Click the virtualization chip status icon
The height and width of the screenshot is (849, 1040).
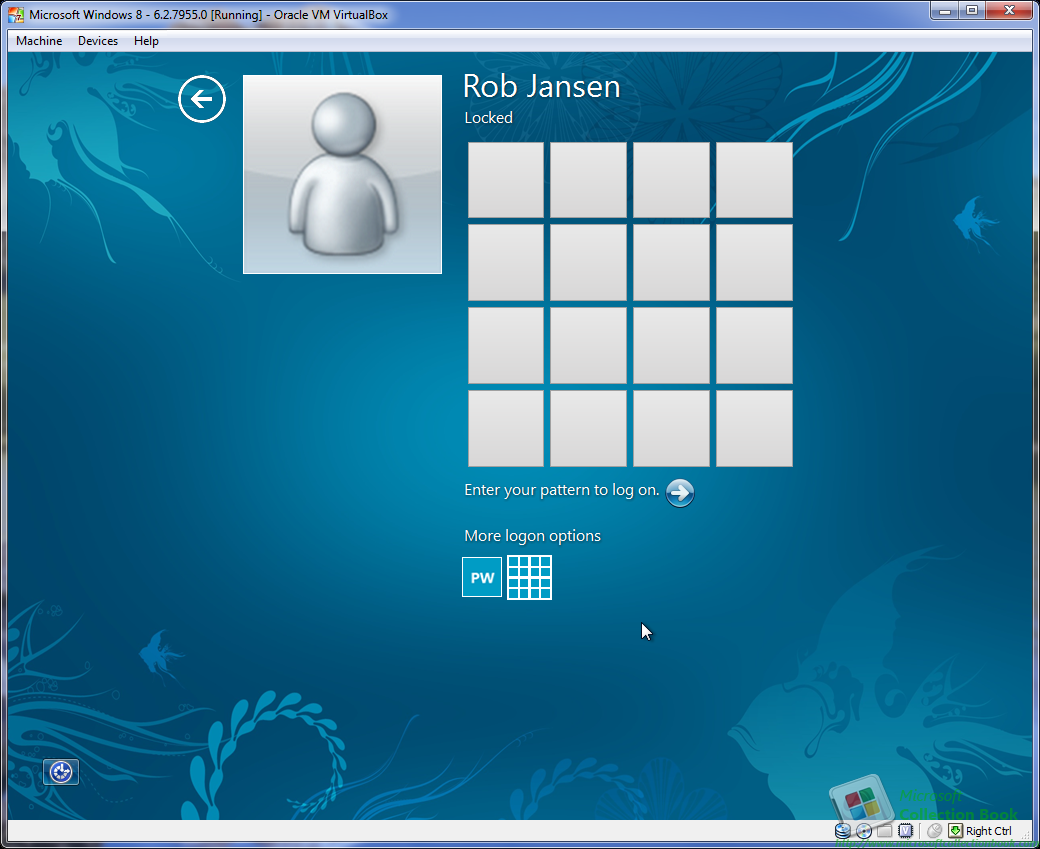tap(905, 830)
